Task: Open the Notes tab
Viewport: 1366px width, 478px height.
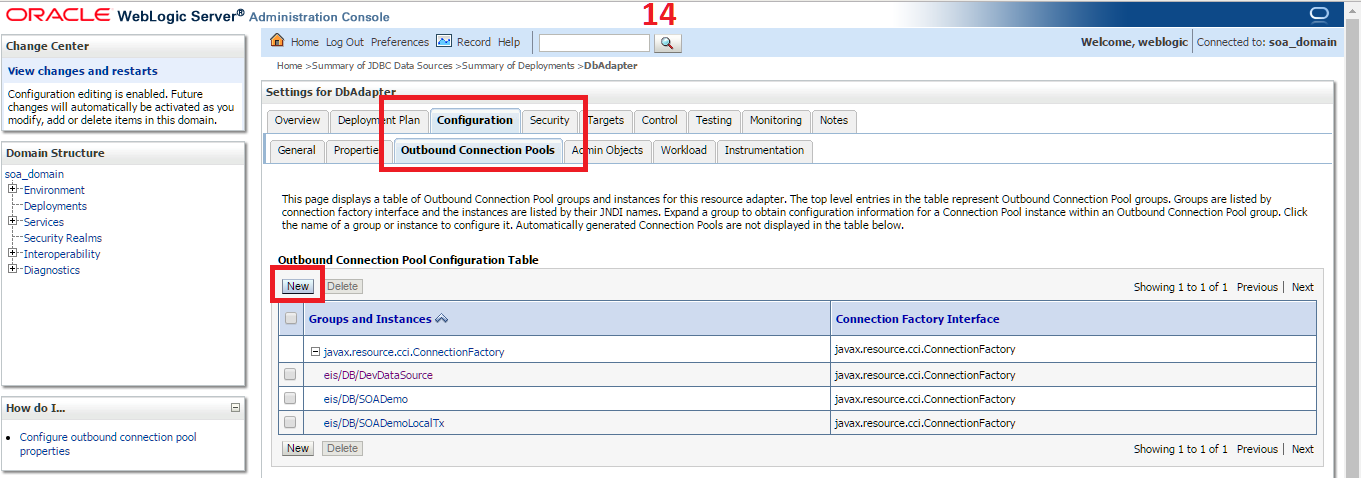Action: pyautogui.click(x=834, y=120)
